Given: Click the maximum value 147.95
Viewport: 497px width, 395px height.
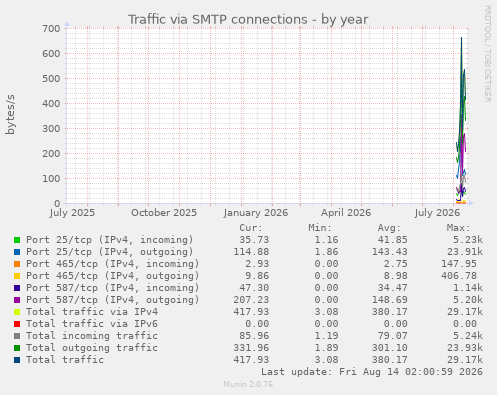Looking at the screenshot, I should [459, 264].
